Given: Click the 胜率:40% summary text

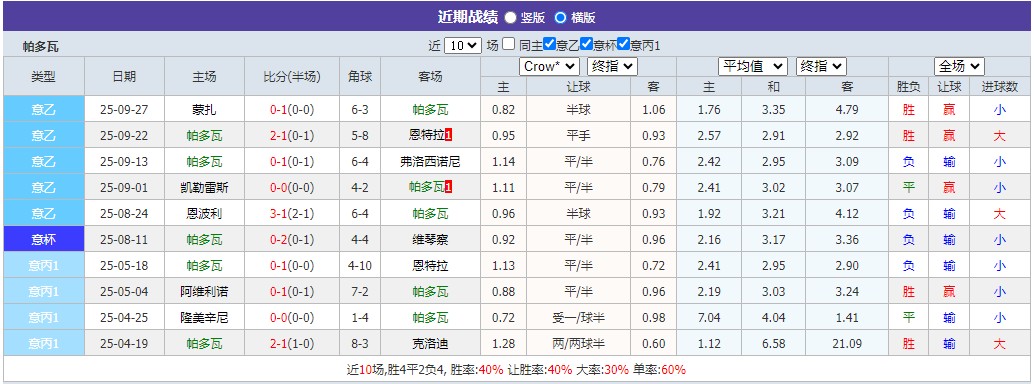Looking at the screenshot, I should coord(478,369).
